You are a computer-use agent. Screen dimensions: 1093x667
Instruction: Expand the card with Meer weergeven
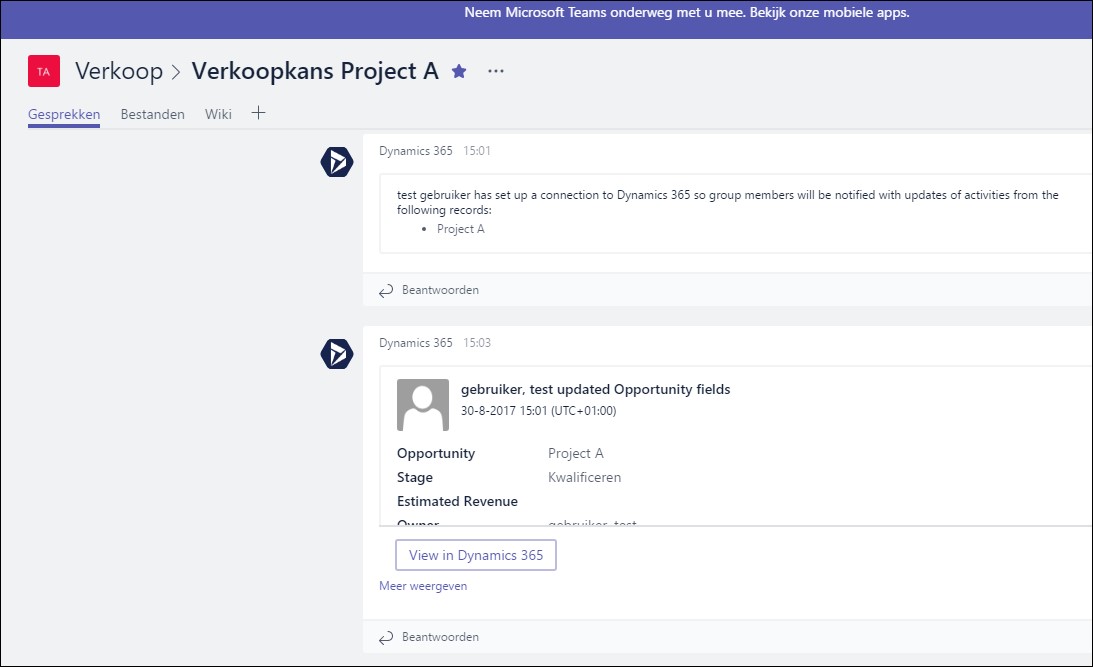423,586
